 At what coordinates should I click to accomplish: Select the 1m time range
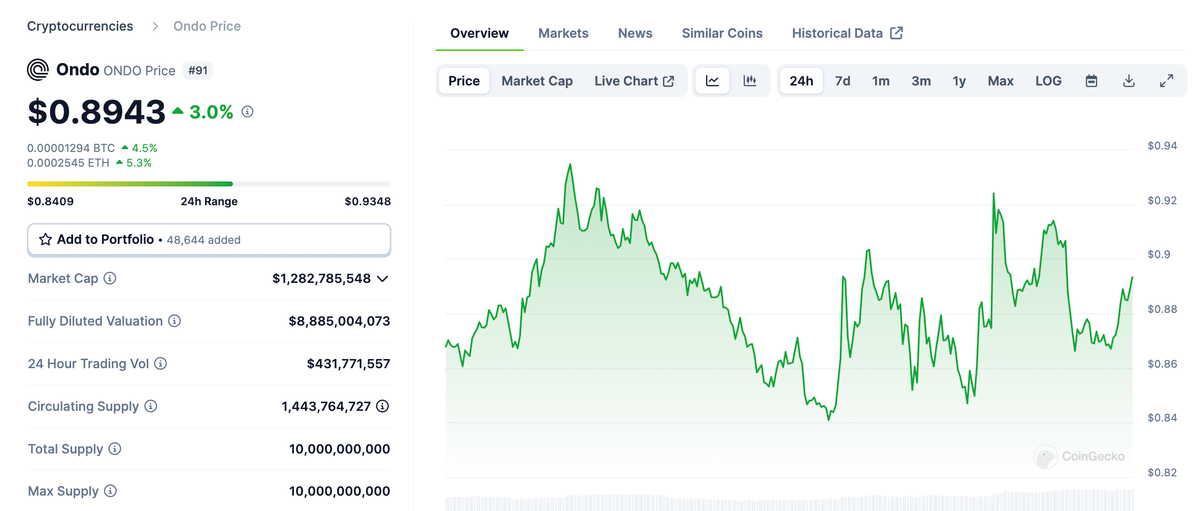(880, 81)
